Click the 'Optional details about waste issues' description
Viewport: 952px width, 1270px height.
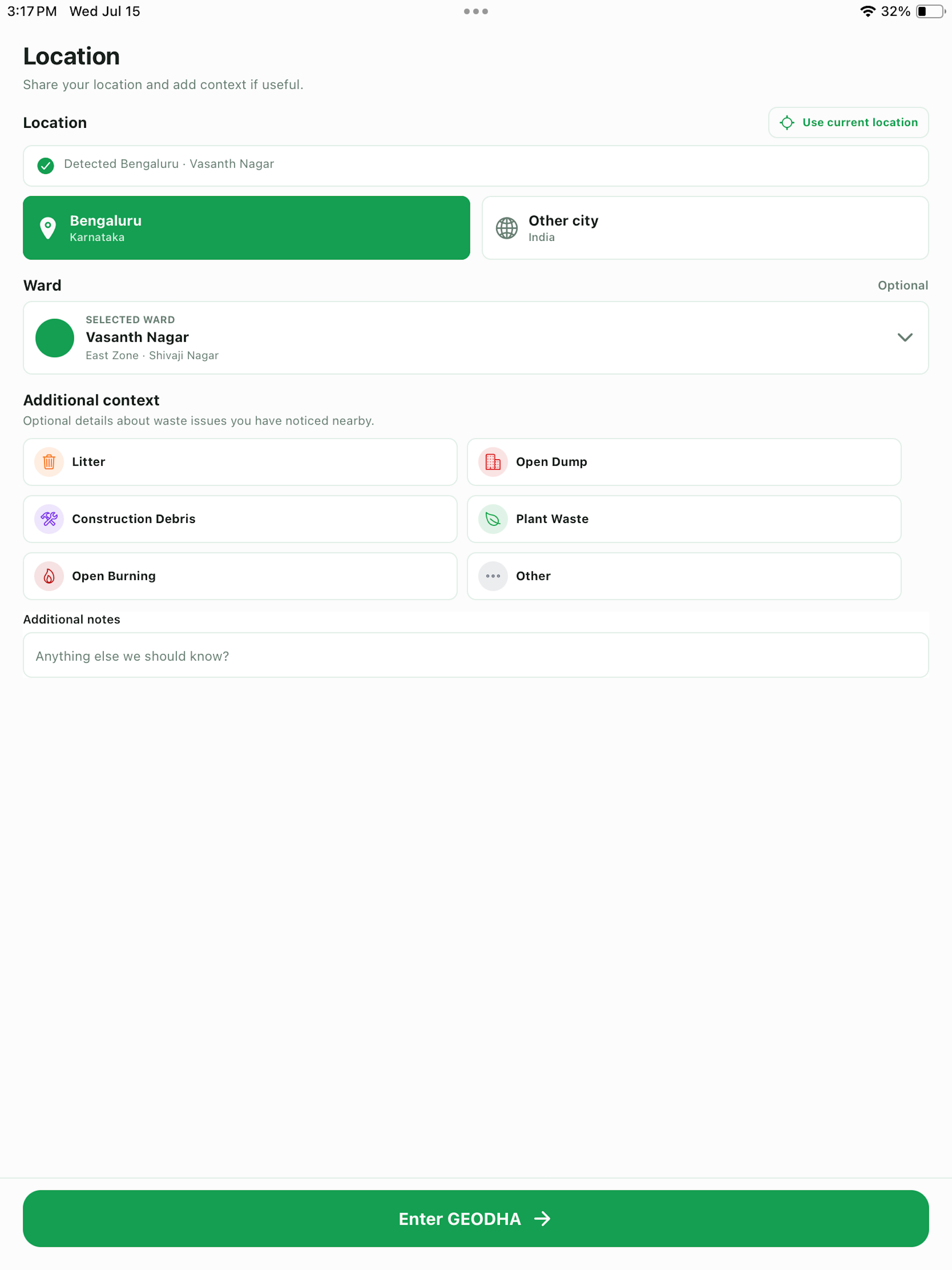198,421
